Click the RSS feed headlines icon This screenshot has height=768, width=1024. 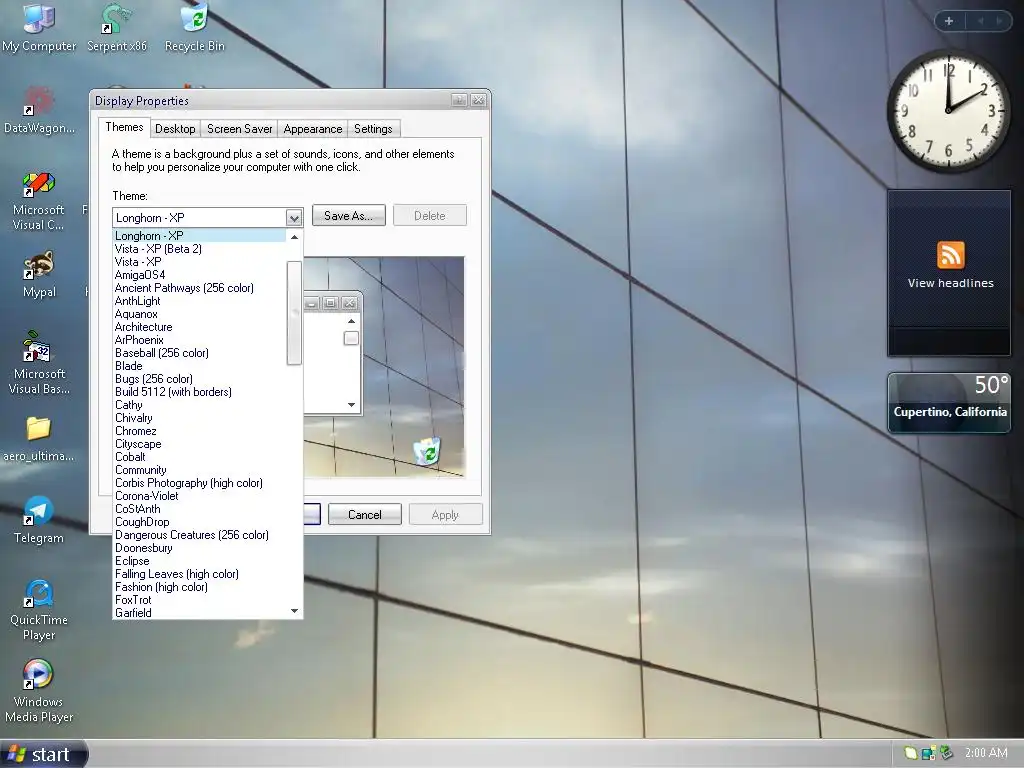pyautogui.click(x=950, y=255)
